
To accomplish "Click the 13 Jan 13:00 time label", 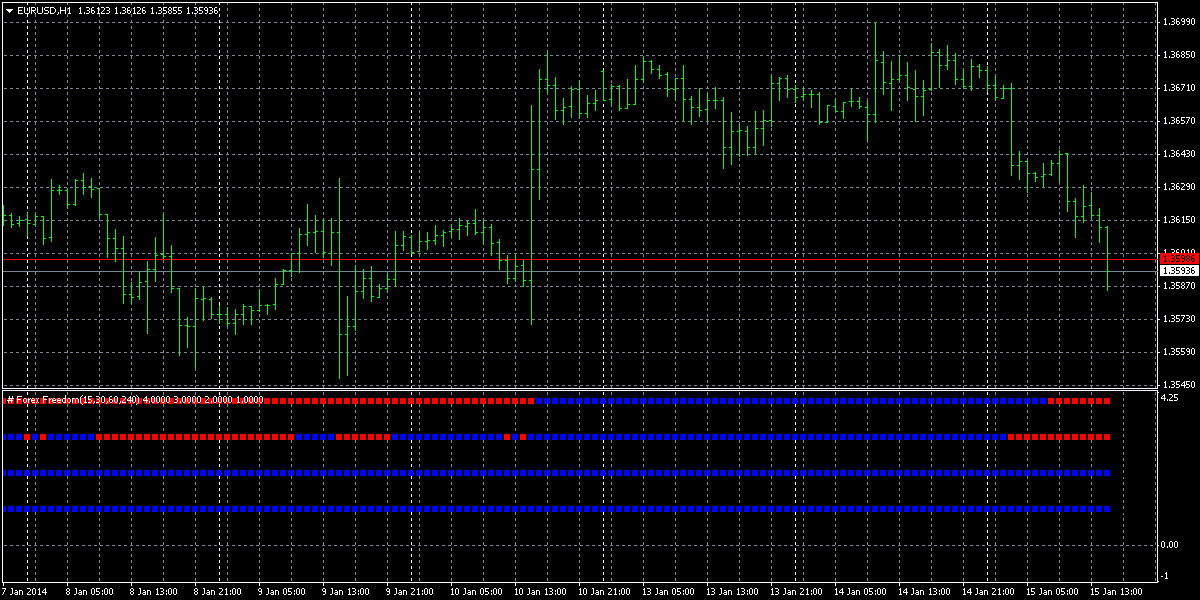I will tap(730, 591).
